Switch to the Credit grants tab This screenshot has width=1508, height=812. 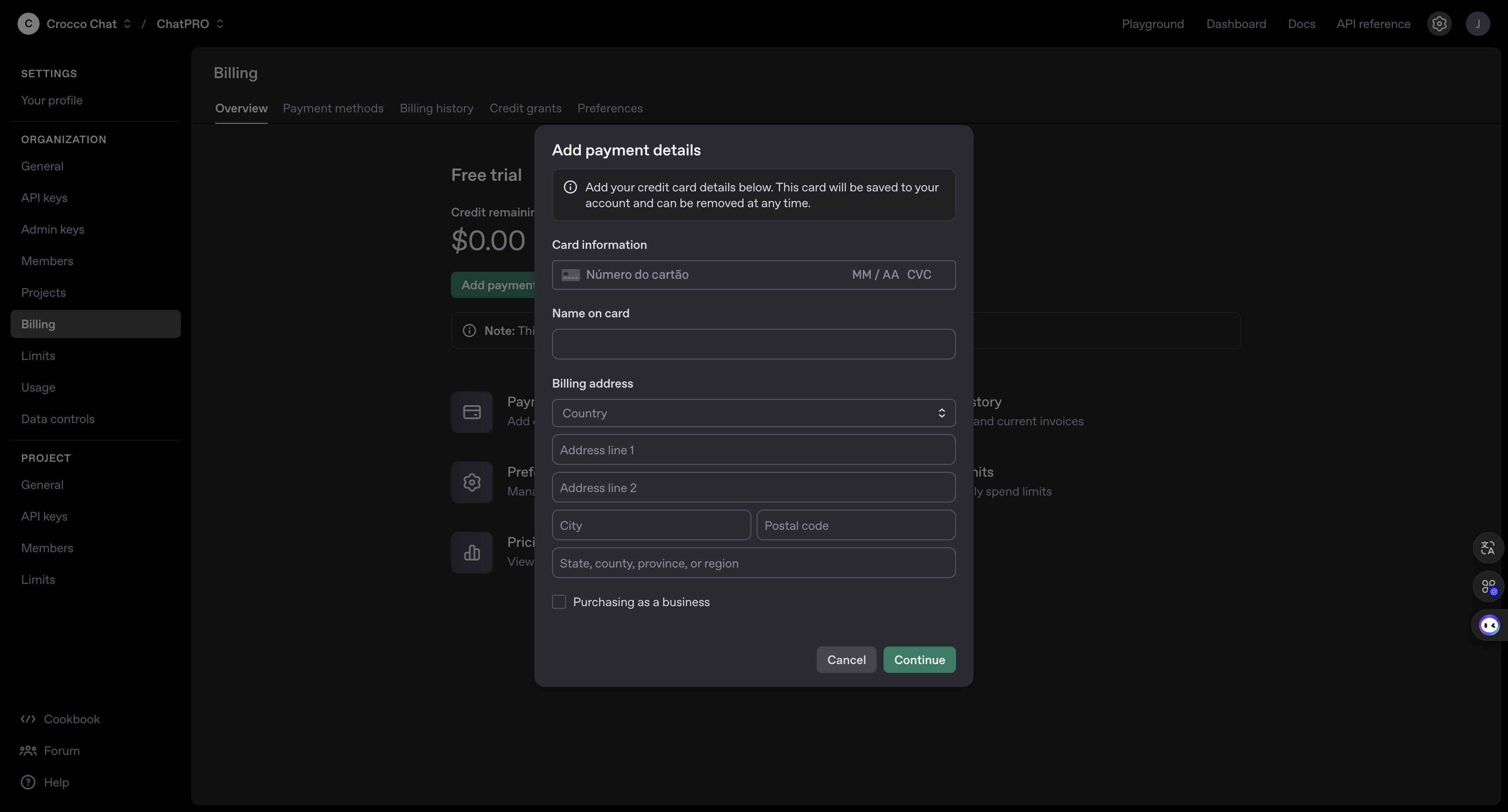click(526, 108)
